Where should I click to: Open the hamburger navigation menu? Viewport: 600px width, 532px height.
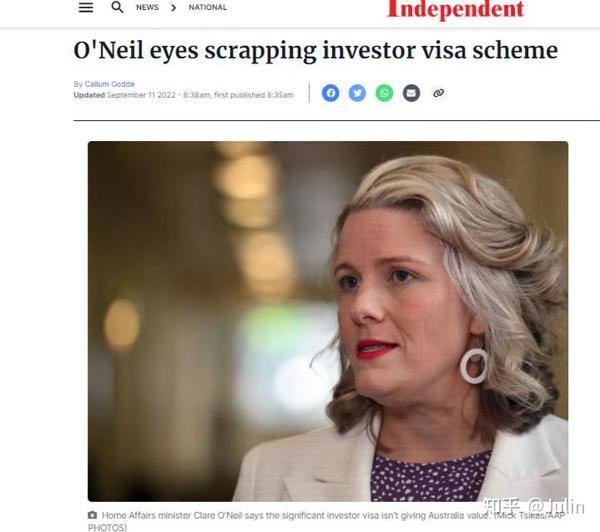point(86,7)
